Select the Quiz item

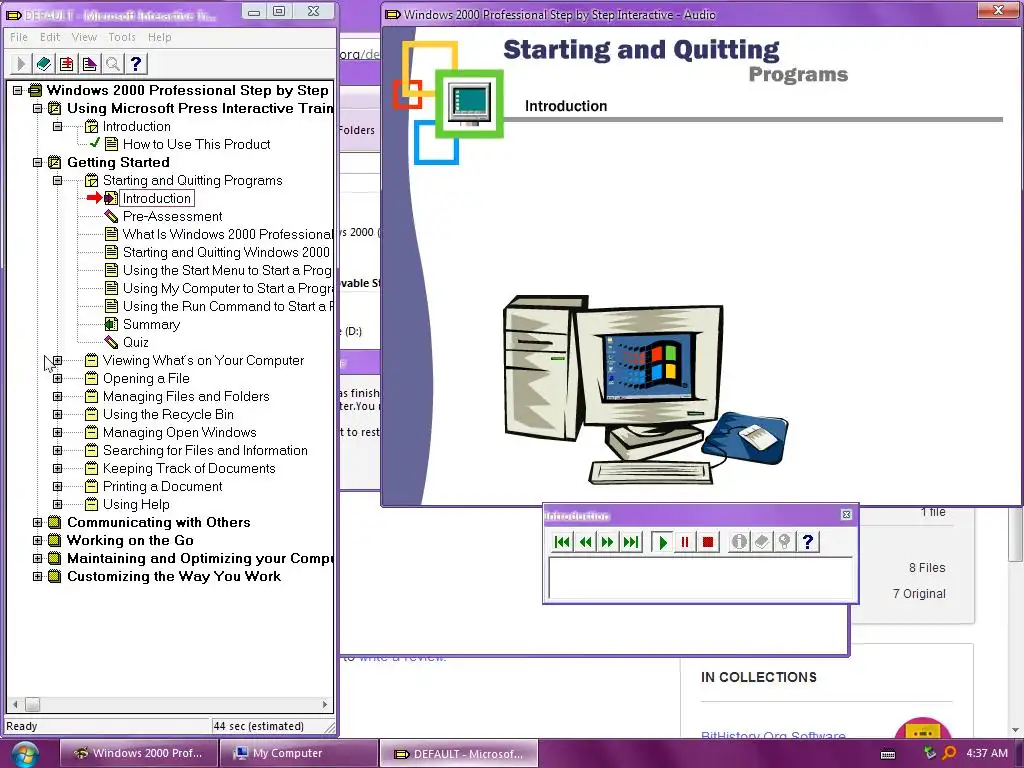pyautogui.click(x=136, y=342)
